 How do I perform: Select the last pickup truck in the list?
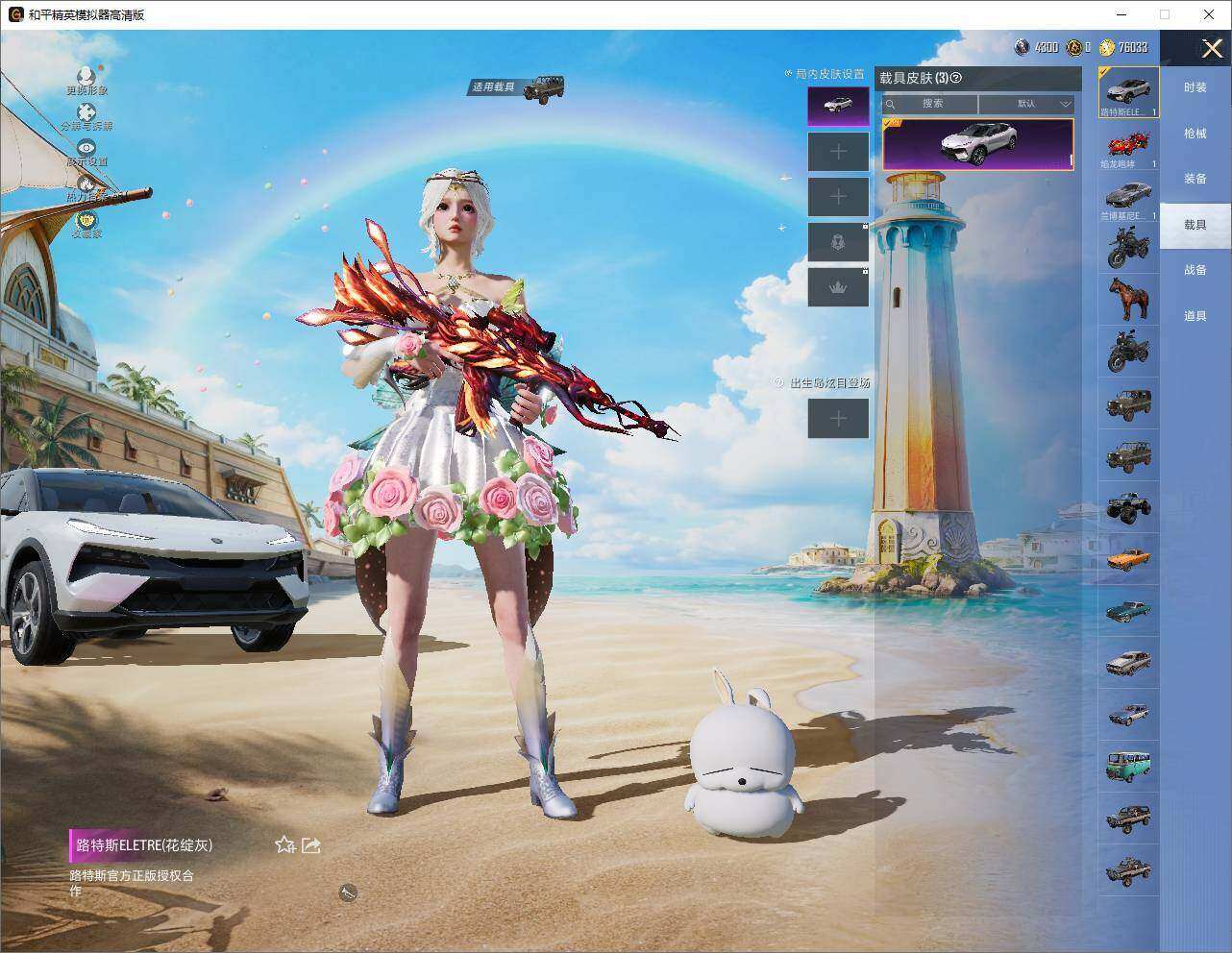[x=1128, y=870]
